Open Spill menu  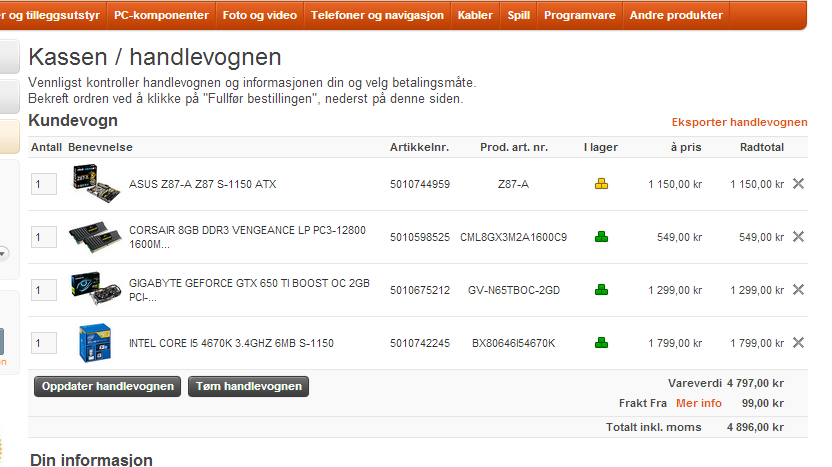[518, 15]
